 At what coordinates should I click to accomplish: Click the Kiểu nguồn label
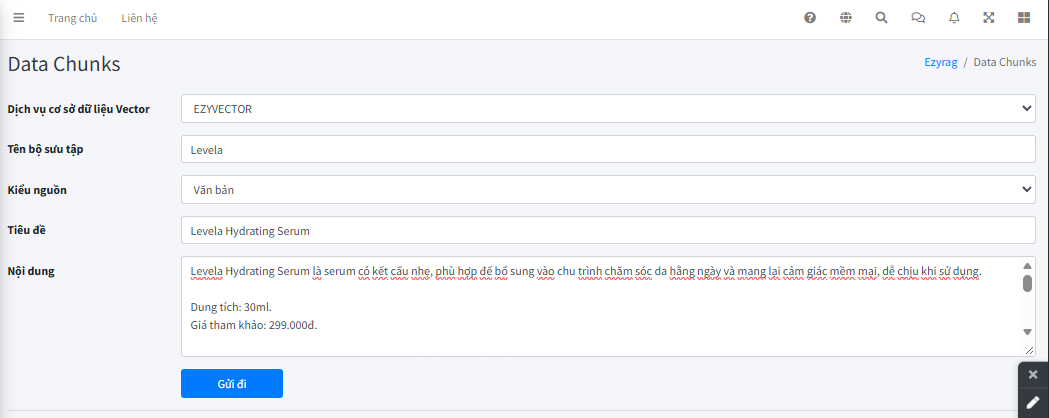37,190
